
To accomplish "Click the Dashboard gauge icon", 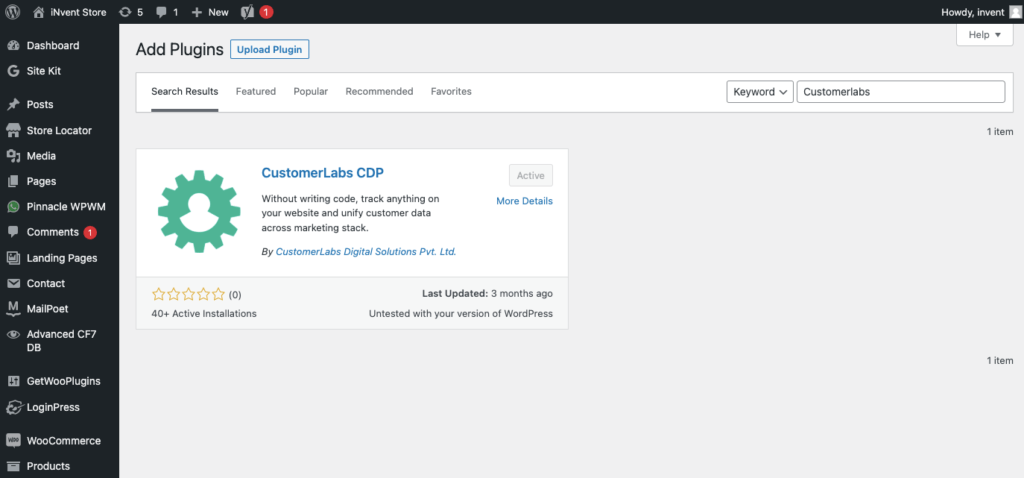I will [13, 46].
